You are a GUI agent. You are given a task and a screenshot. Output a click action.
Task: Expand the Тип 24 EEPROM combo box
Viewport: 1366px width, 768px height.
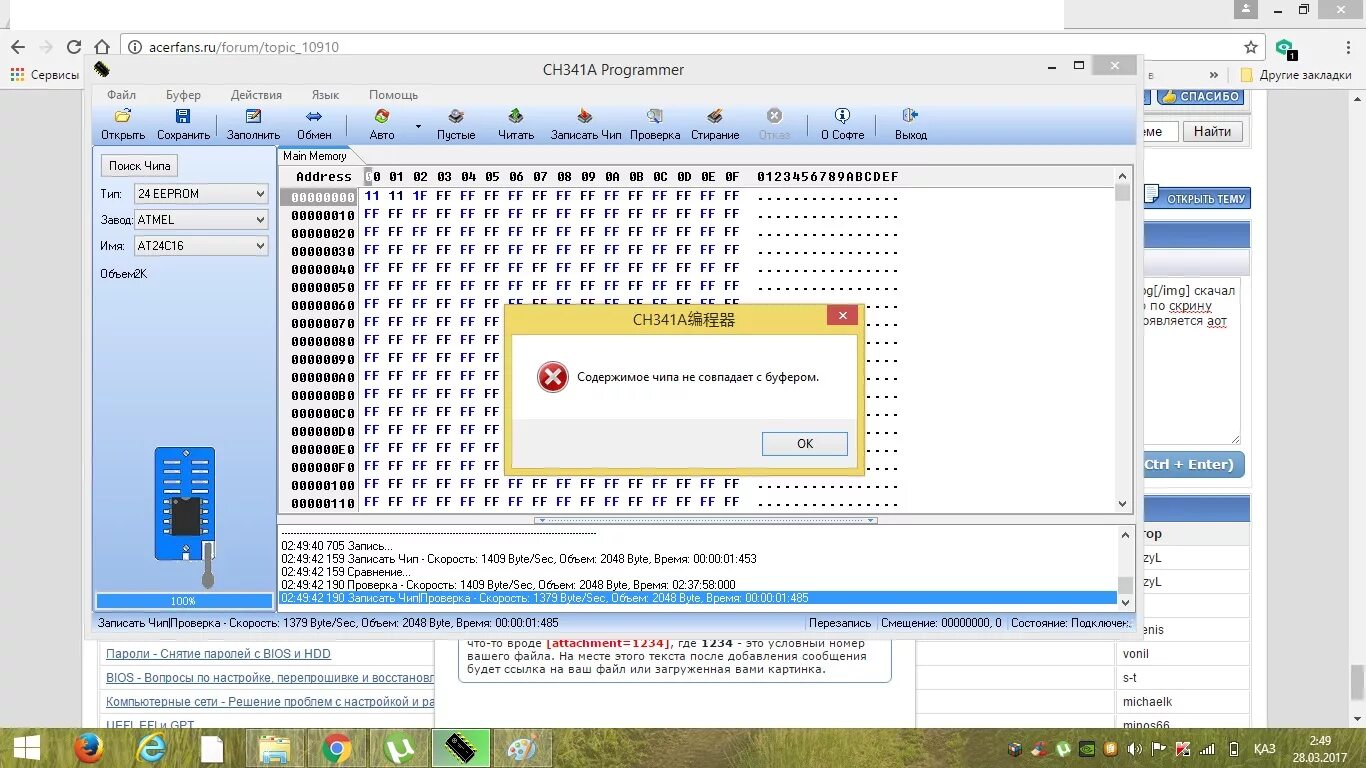pos(260,194)
